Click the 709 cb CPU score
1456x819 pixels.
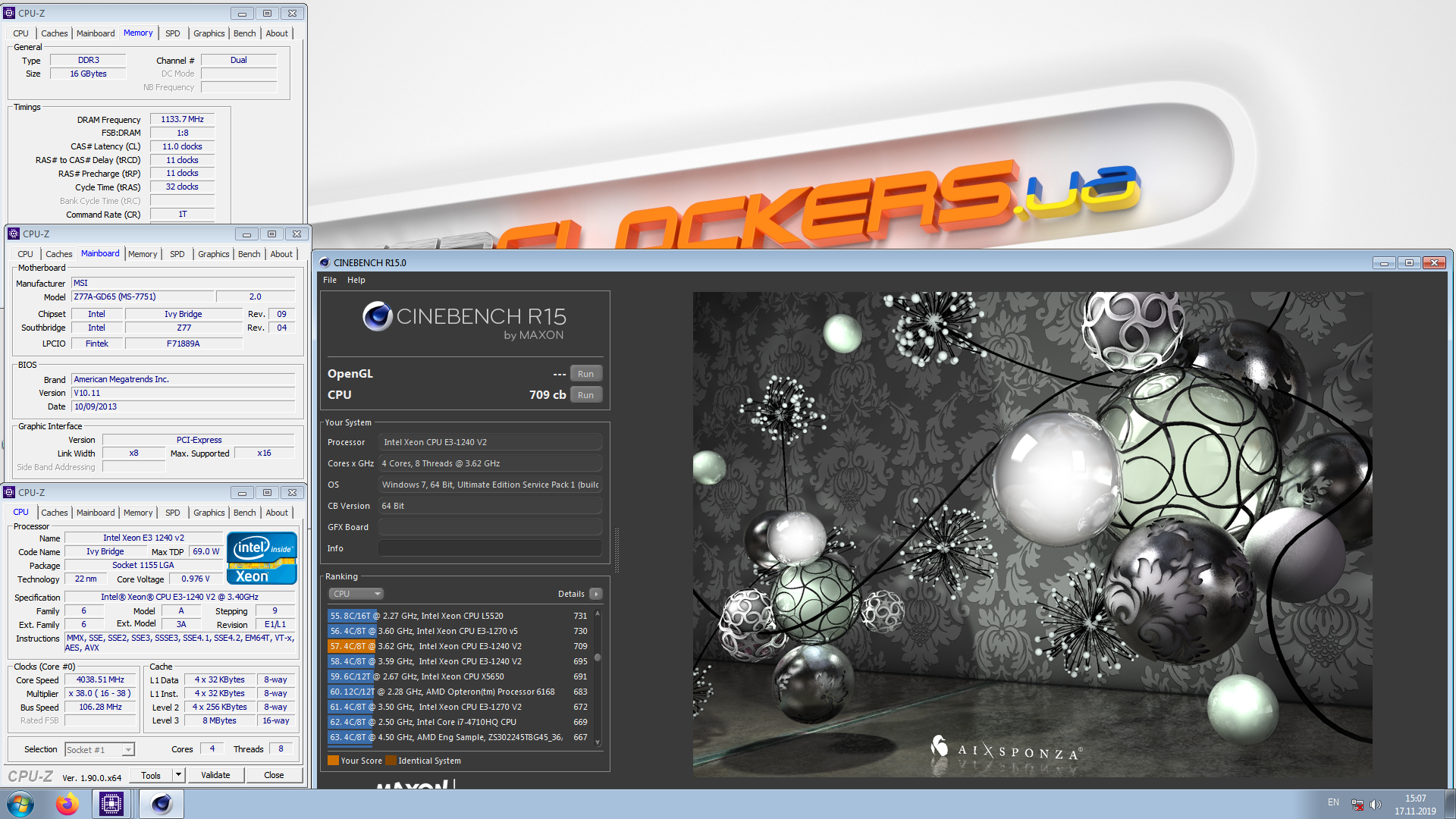pyautogui.click(x=548, y=395)
